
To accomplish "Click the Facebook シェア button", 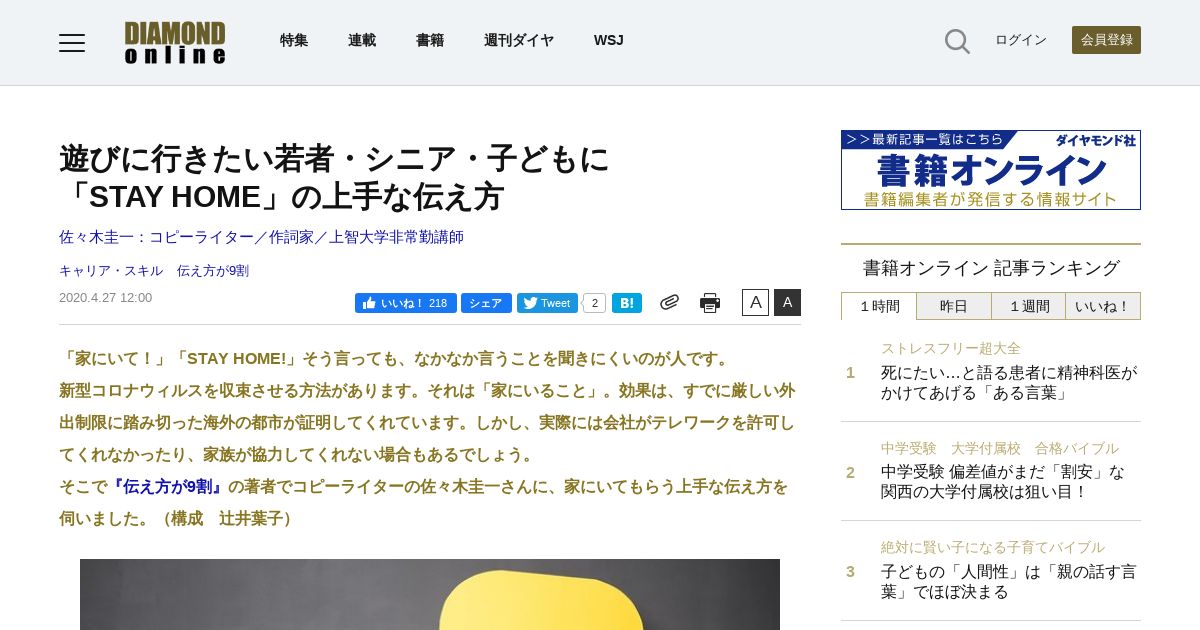I will (486, 303).
